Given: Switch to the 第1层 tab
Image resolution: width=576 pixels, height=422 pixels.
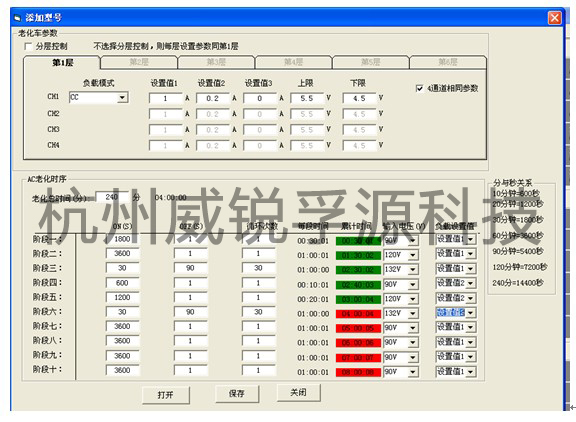Looking at the screenshot, I should [62, 62].
